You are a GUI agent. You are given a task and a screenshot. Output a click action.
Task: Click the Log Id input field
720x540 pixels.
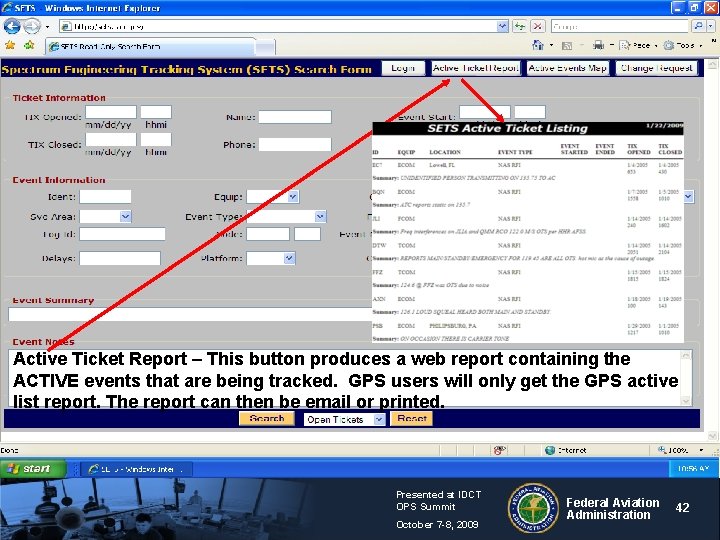tap(122, 234)
